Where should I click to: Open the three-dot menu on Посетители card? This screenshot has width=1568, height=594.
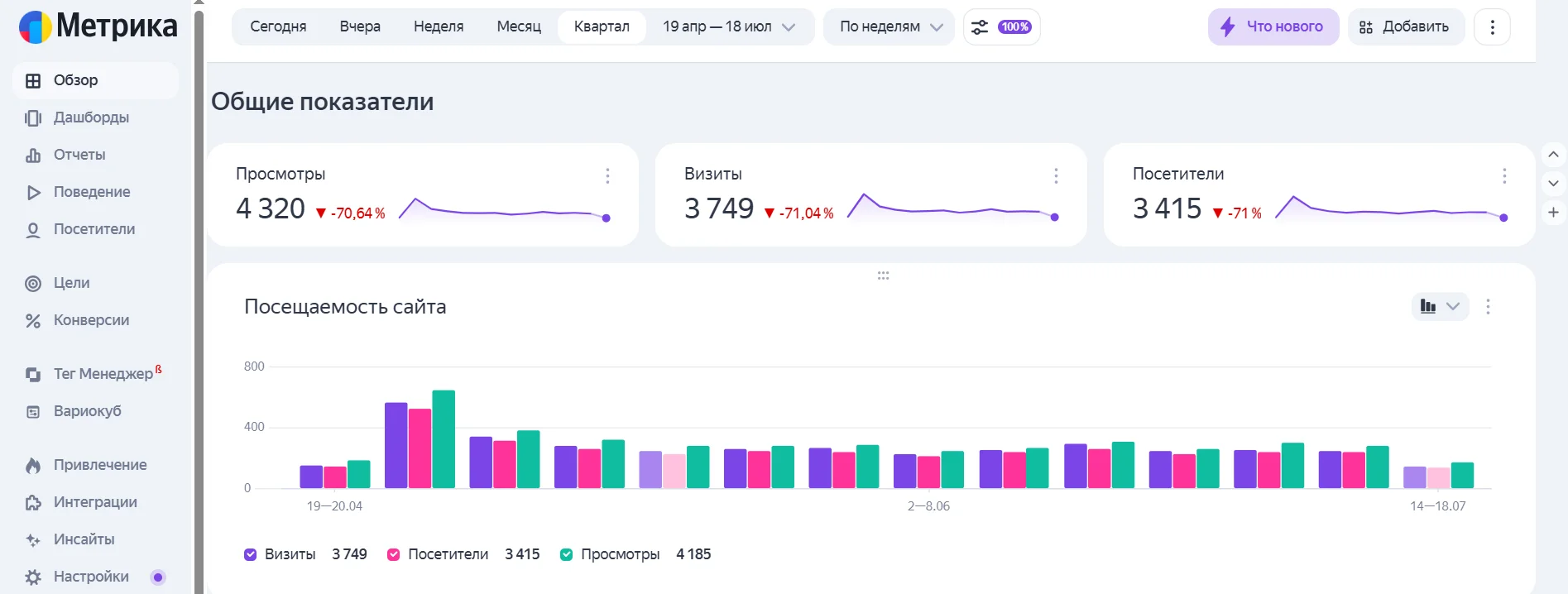pyautogui.click(x=1503, y=175)
